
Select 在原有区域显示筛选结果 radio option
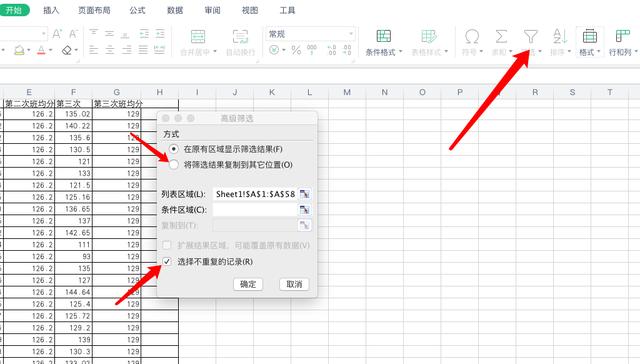(174, 149)
